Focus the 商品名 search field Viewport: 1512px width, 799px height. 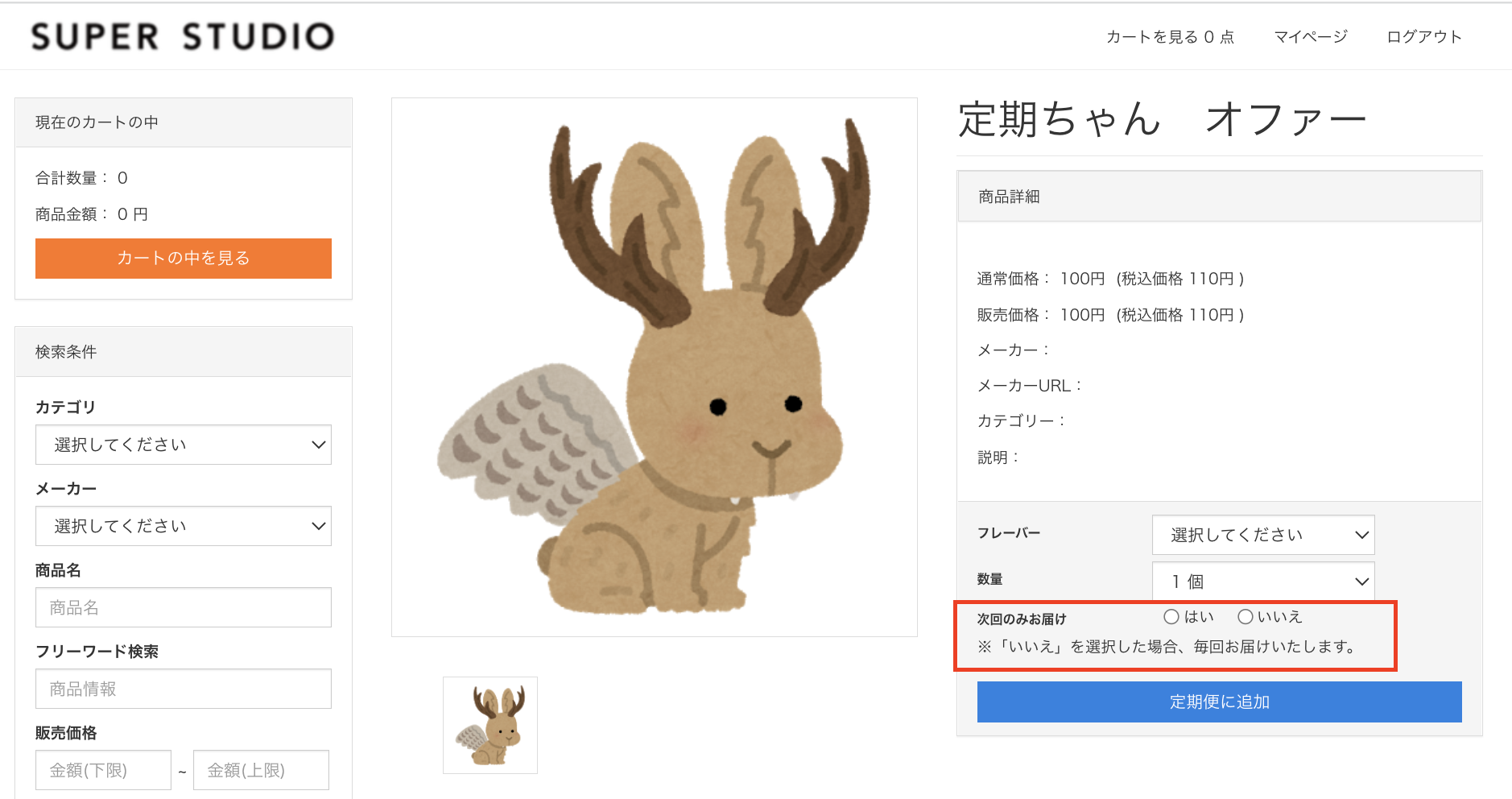[184, 607]
